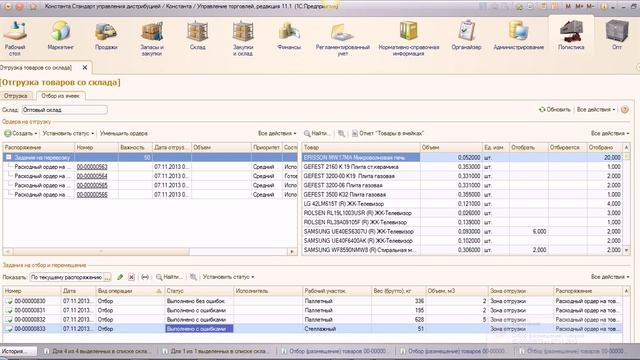640x360 pixels.
Task: Open the Администрирование section
Action: (518, 36)
